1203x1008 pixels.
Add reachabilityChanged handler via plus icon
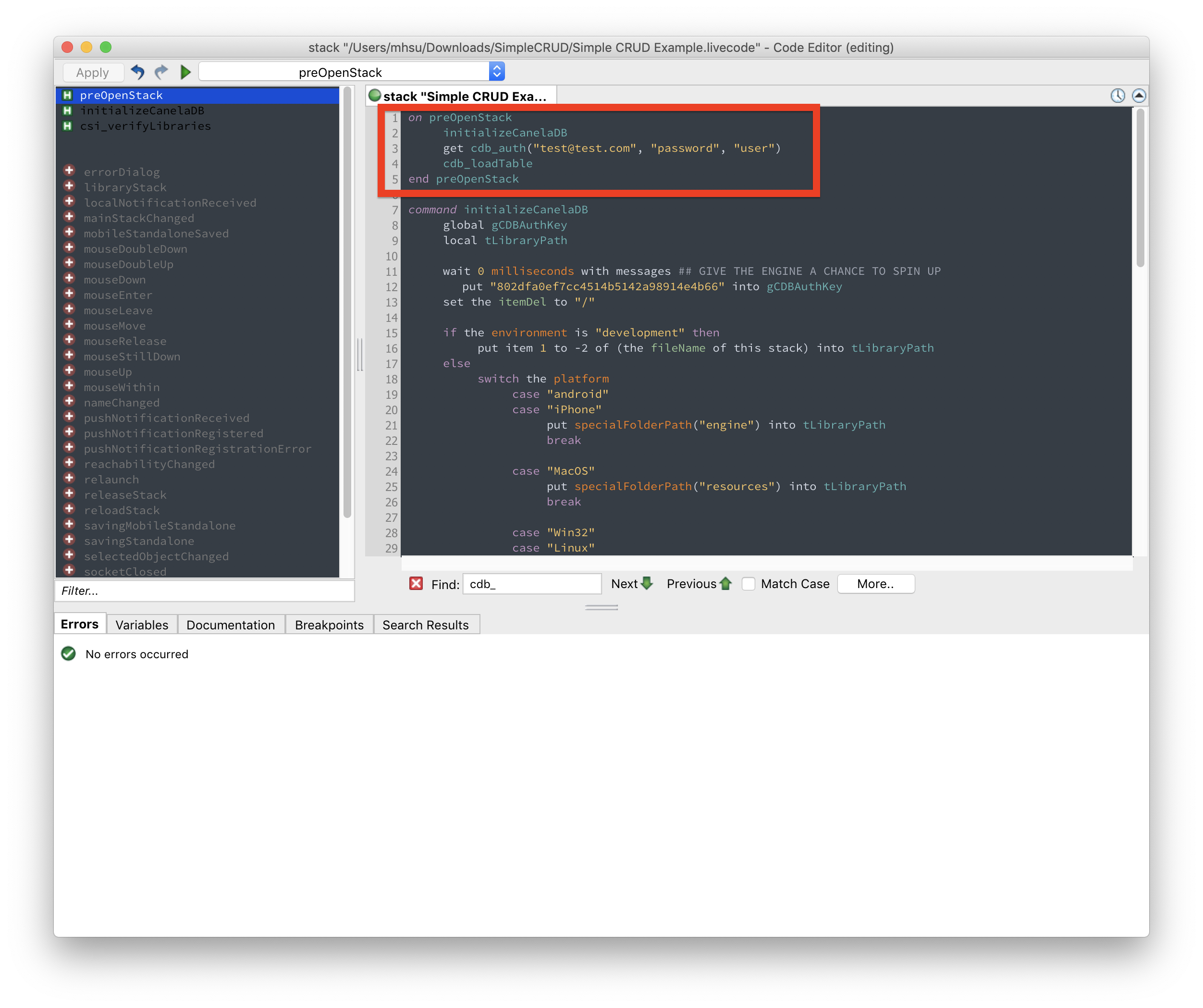click(x=69, y=463)
